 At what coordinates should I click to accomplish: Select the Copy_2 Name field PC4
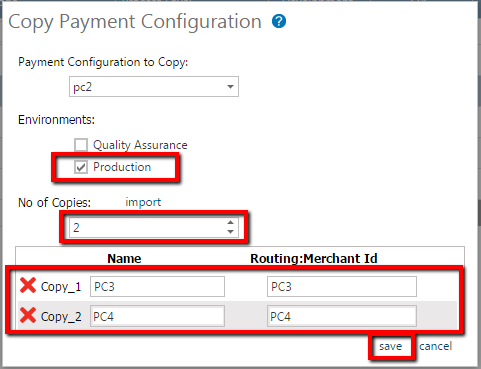(157, 316)
